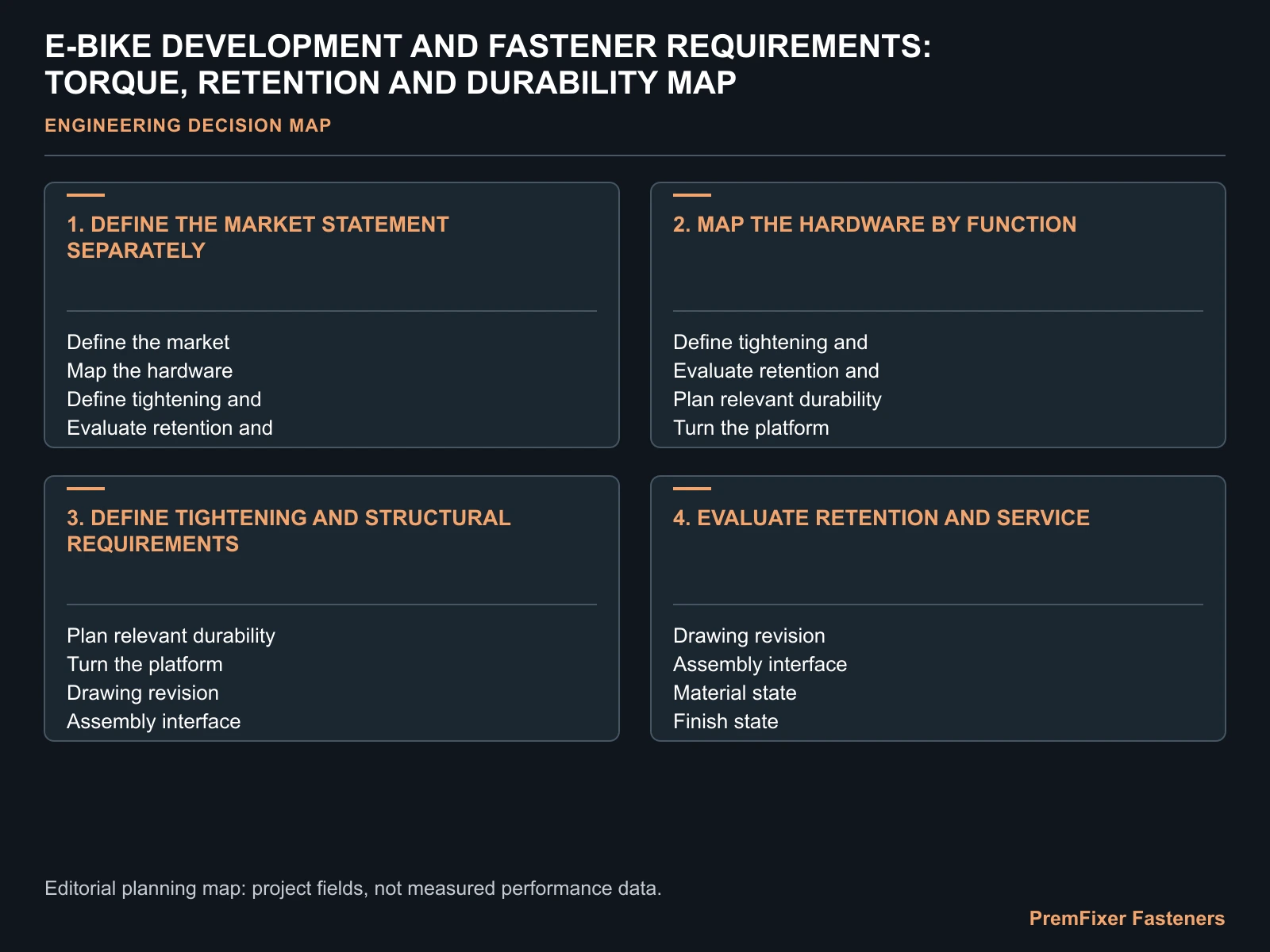The width and height of the screenshot is (1270, 952).
Task: Click heading "4. Evaluate Retention and Service"
Action: pyautogui.click(x=881, y=518)
